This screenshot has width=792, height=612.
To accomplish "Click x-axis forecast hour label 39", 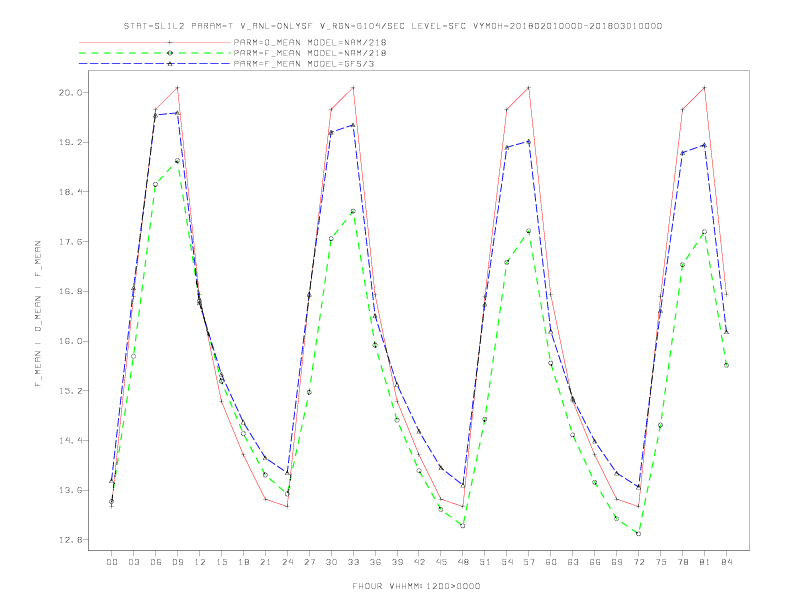I will [398, 562].
